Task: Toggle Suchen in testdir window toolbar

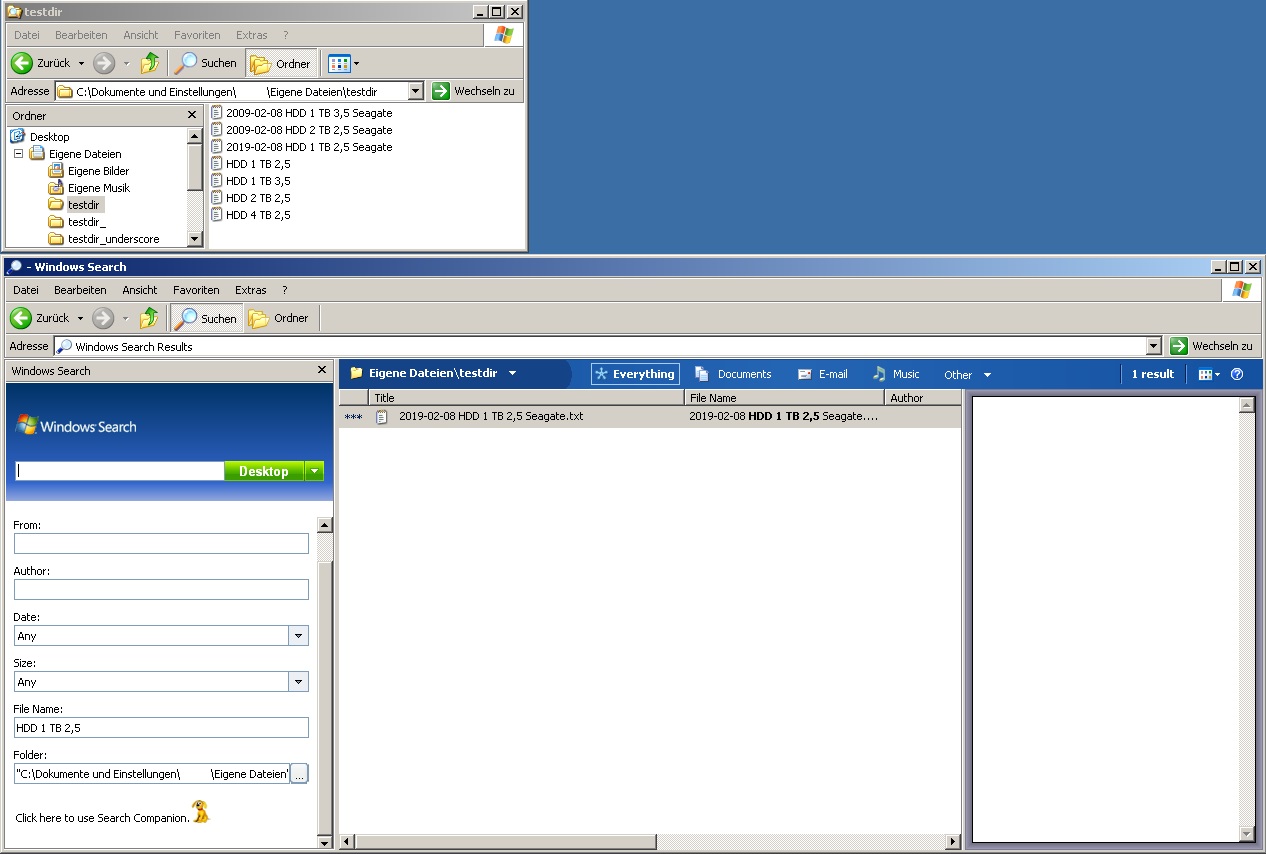Action: coord(206,63)
